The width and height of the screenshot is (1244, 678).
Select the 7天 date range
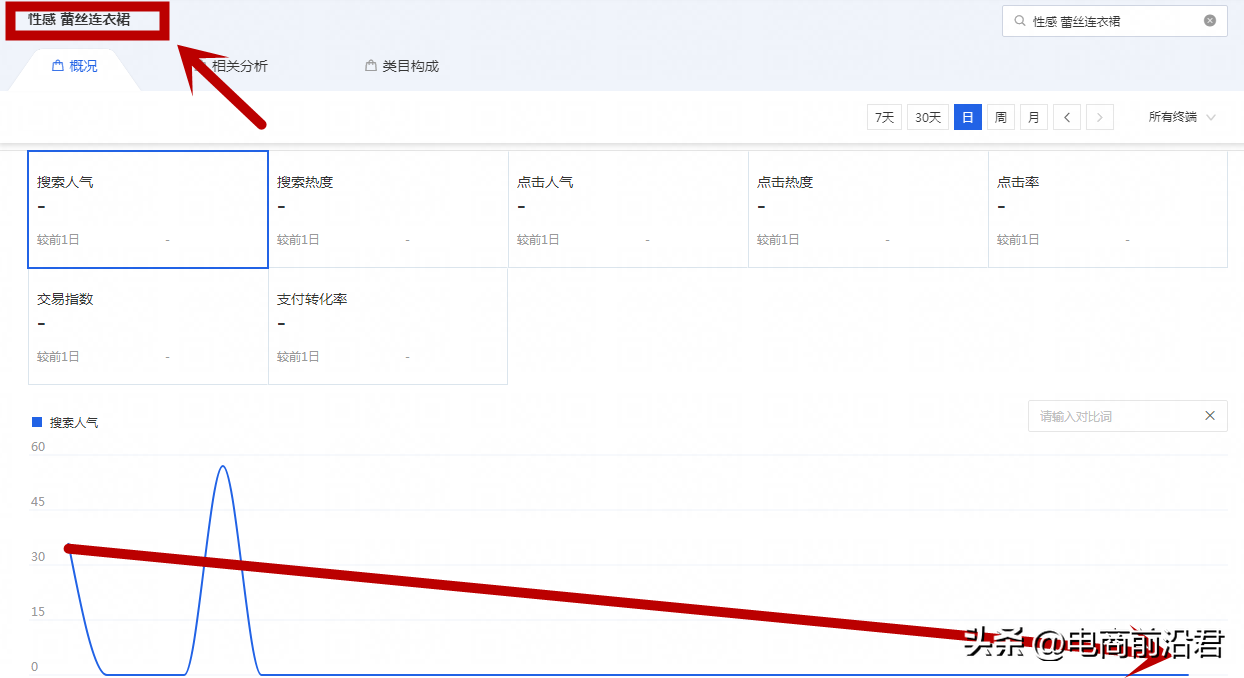click(x=884, y=117)
